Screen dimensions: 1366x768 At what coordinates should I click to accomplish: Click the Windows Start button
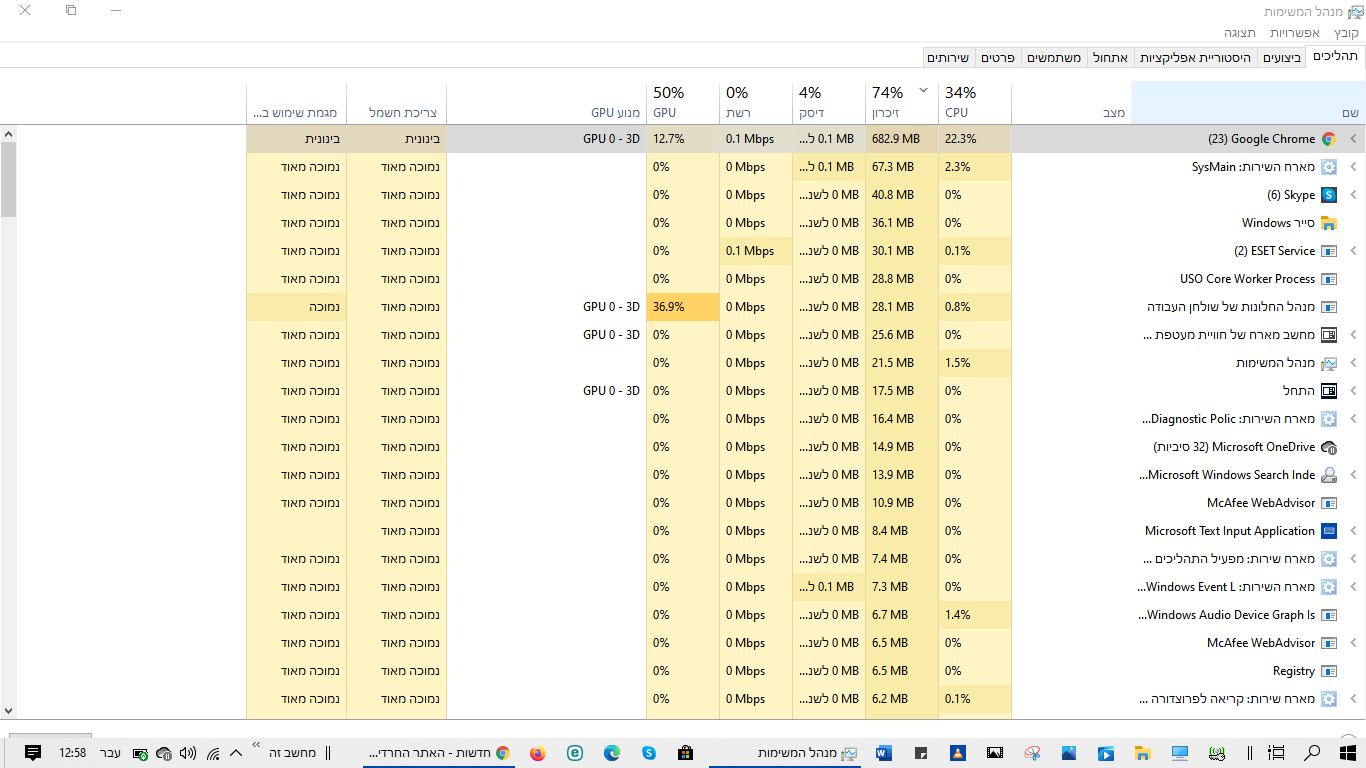[1347, 753]
